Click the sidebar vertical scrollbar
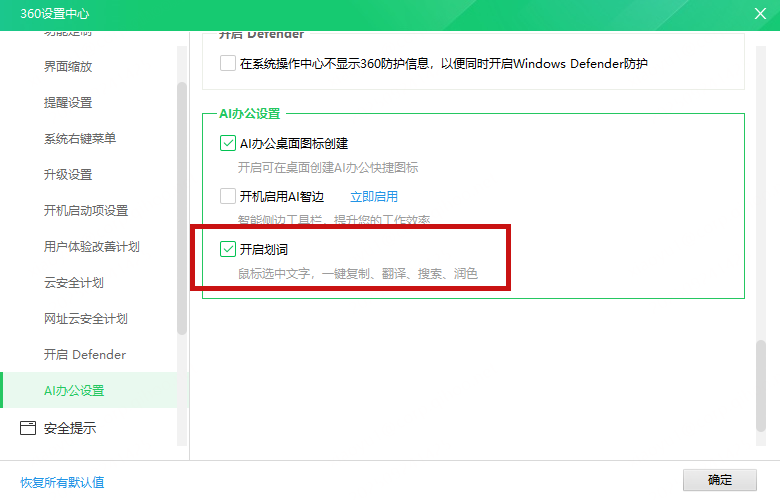The width and height of the screenshot is (780, 500). point(182,208)
